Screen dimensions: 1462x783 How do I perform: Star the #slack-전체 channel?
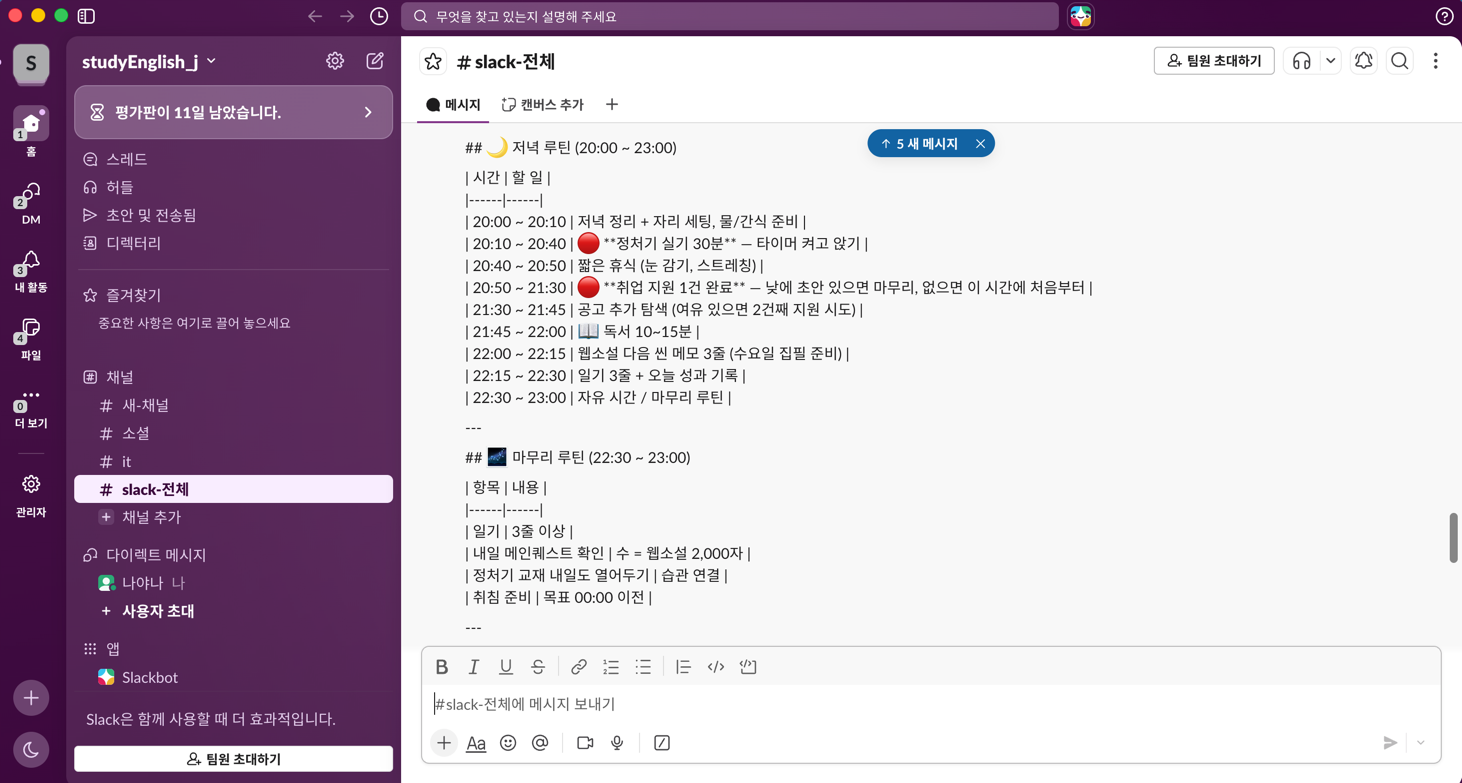(x=433, y=61)
